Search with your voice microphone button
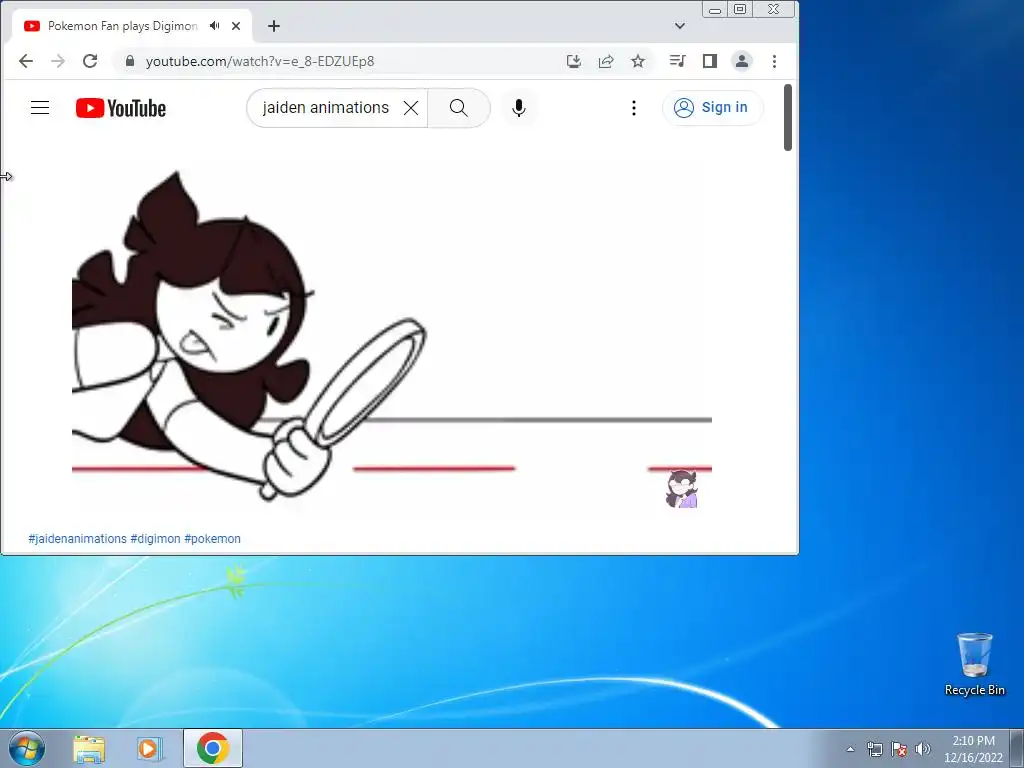This screenshot has height=768, width=1024. [x=519, y=108]
